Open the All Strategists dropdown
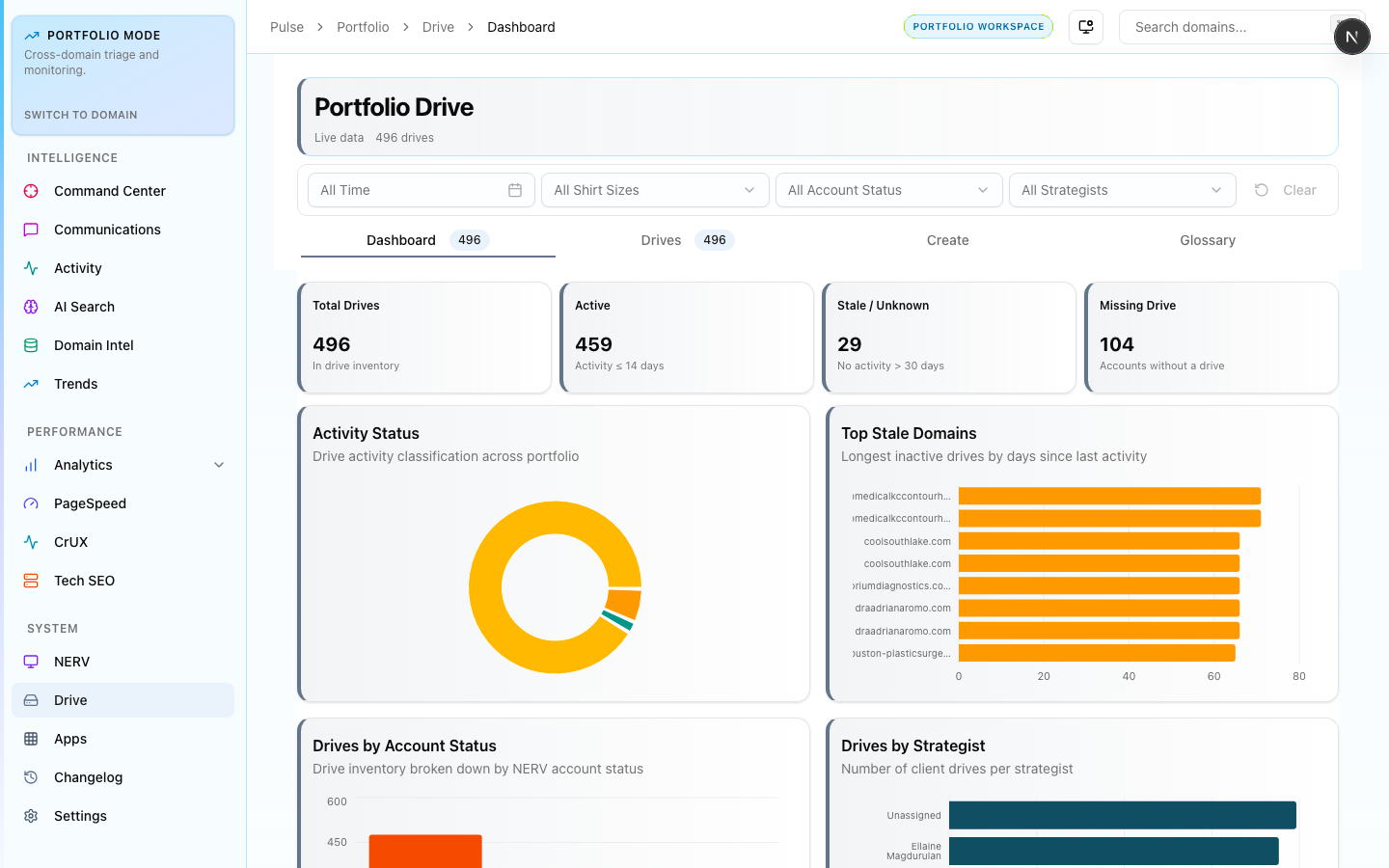The height and width of the screenshot is (868, 1389). click(1122, 190)
